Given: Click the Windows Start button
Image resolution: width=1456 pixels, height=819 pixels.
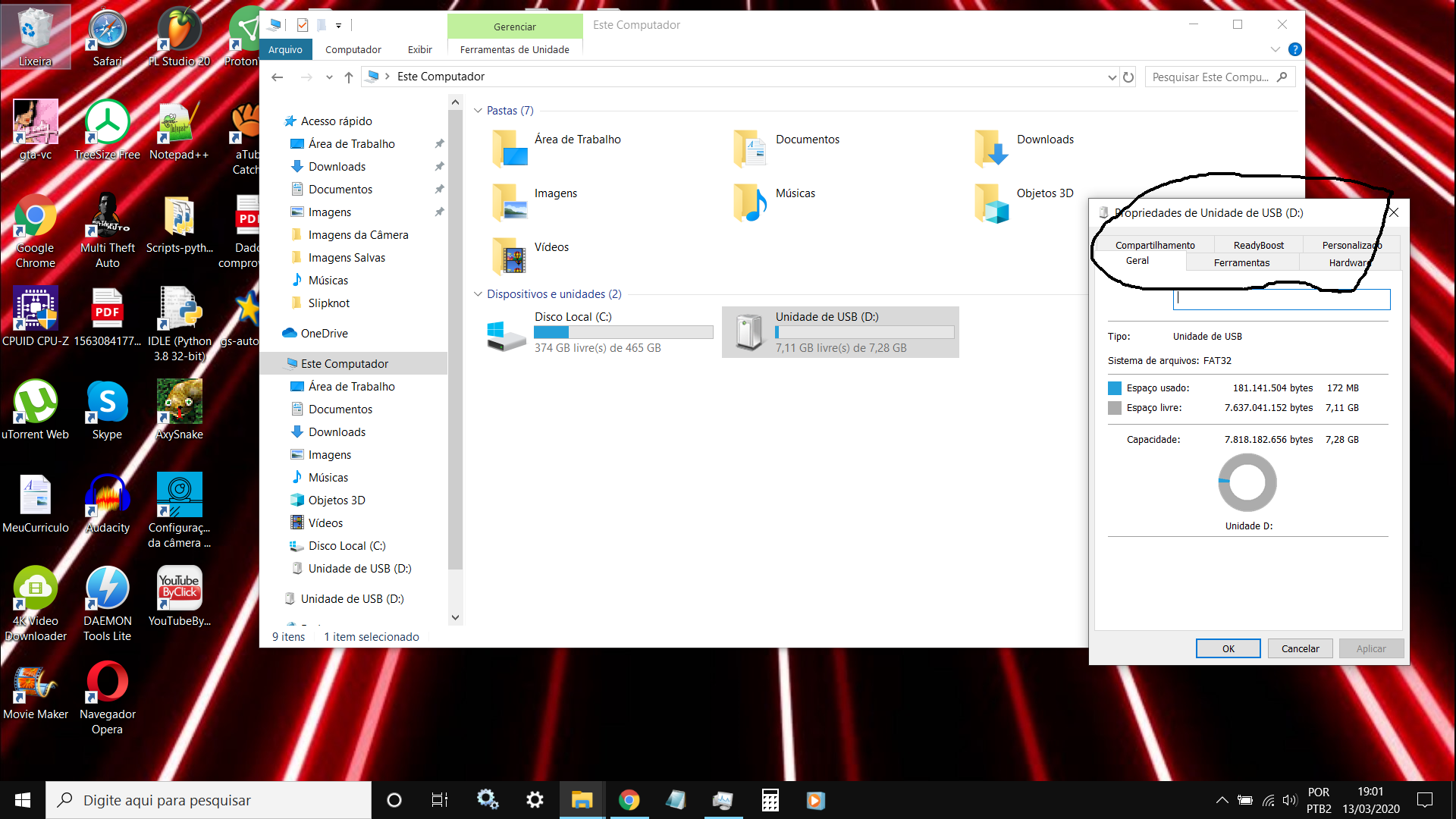Looking at the screenshot, I should pos(23,800).
